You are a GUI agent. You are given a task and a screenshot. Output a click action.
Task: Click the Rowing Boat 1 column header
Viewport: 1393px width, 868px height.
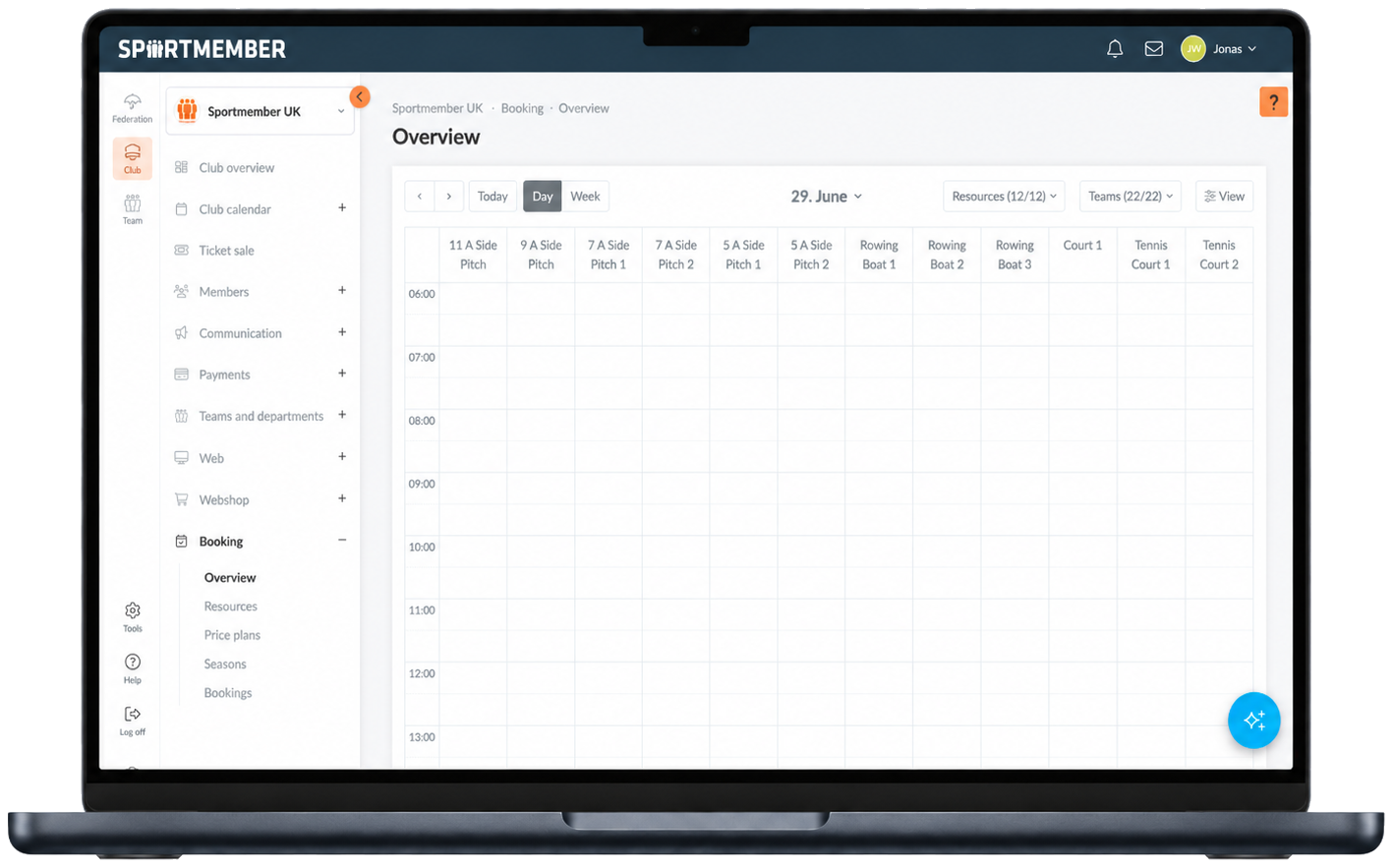[x=879, y=255]
